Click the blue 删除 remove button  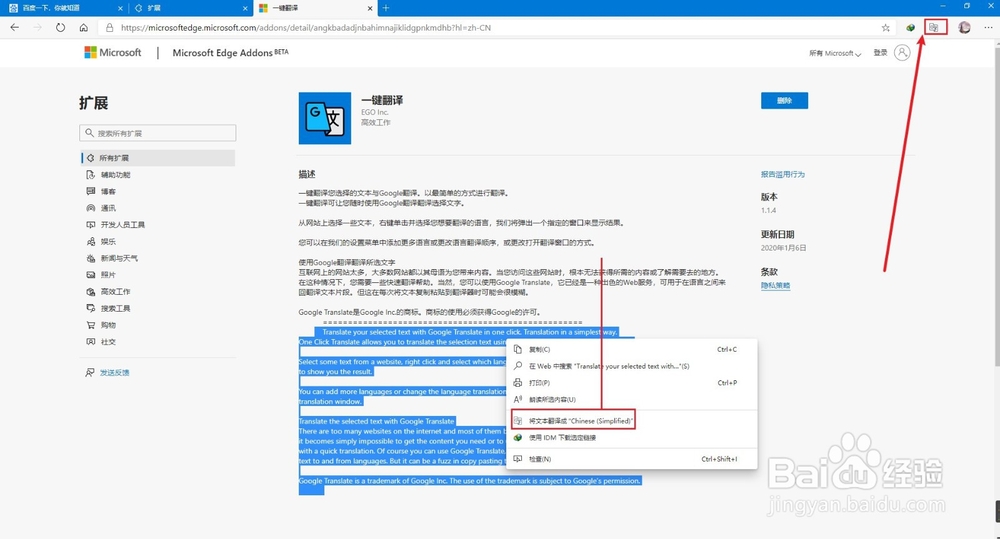coord(784,100)
